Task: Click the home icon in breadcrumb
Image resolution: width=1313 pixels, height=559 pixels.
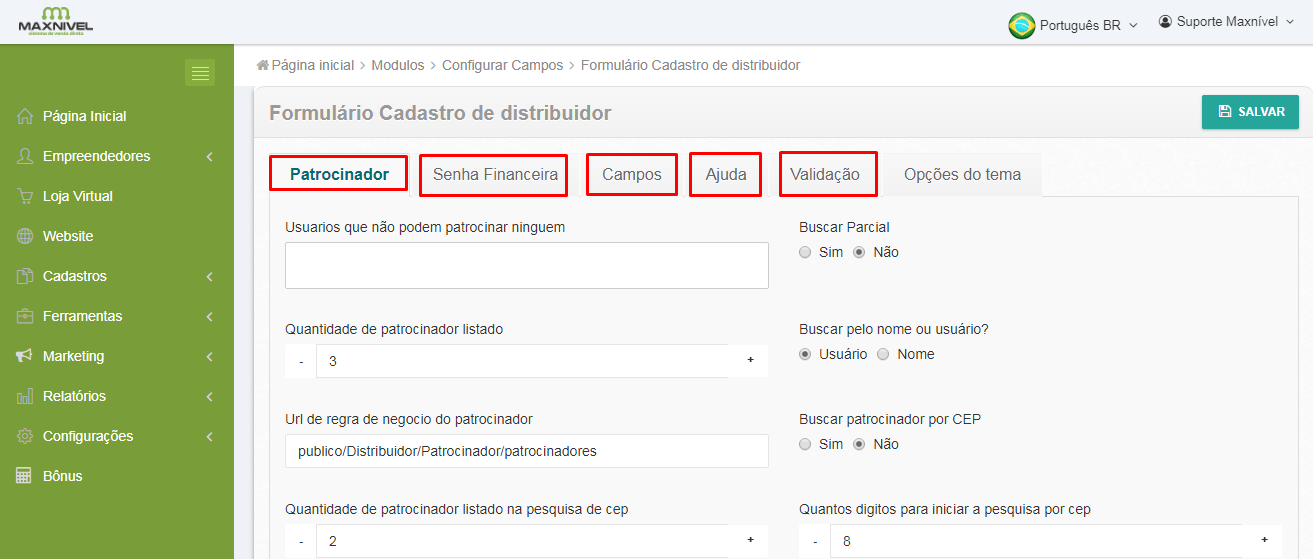Action: (x=263, y=65)
